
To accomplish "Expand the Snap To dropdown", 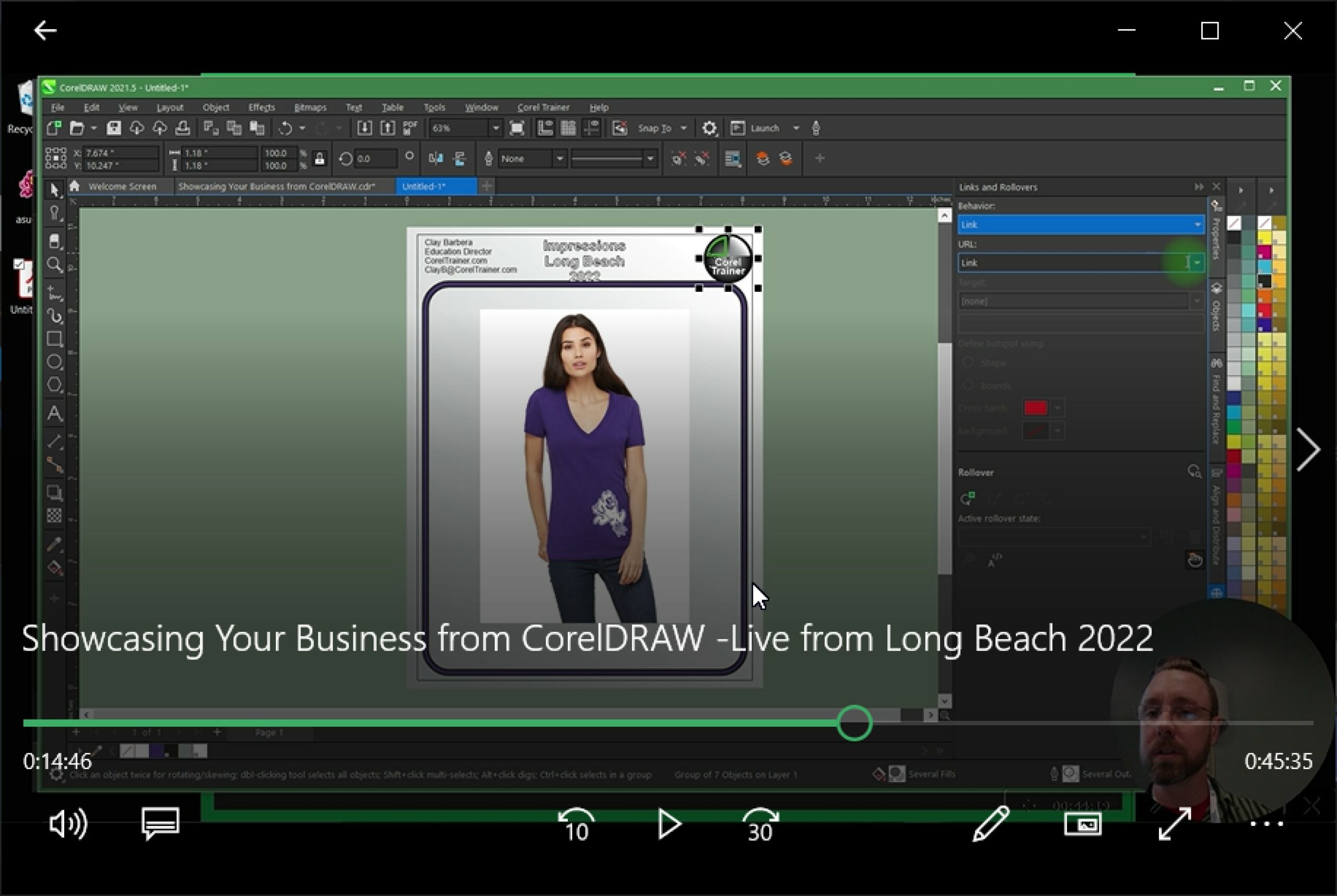I will pos(683,128).
